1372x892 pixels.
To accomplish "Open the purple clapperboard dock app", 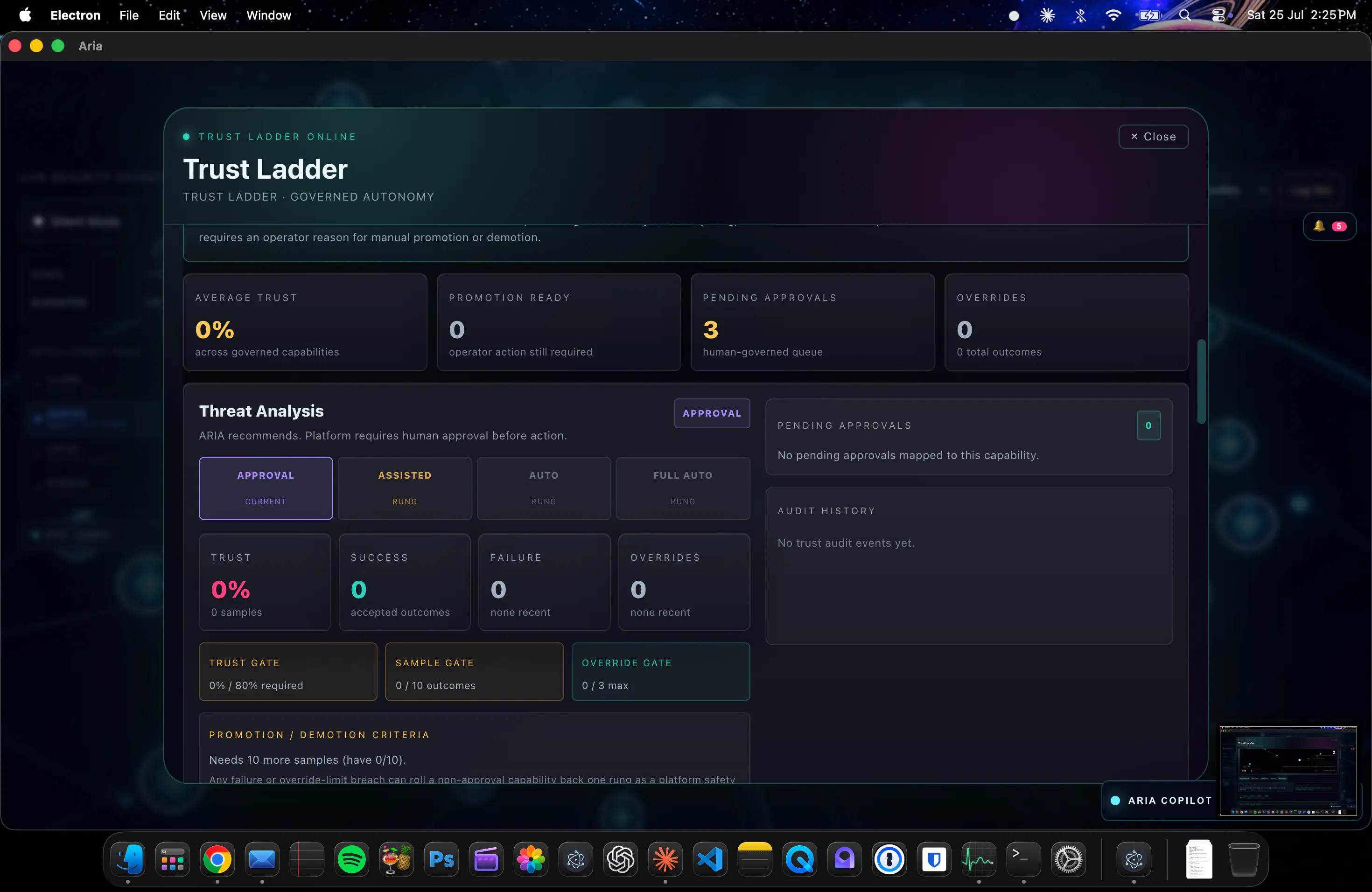I will click(x=486, y=859).
